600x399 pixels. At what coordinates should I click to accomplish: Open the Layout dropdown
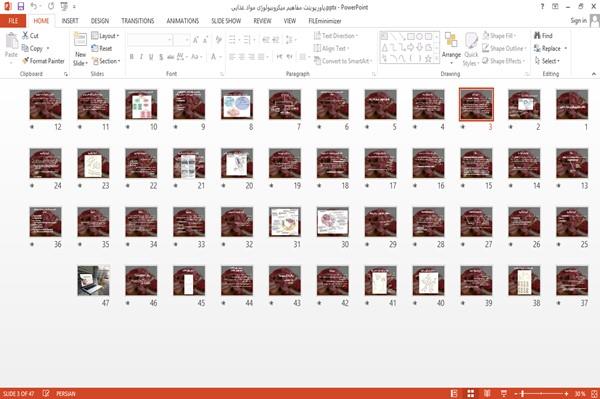pos(105,36)
